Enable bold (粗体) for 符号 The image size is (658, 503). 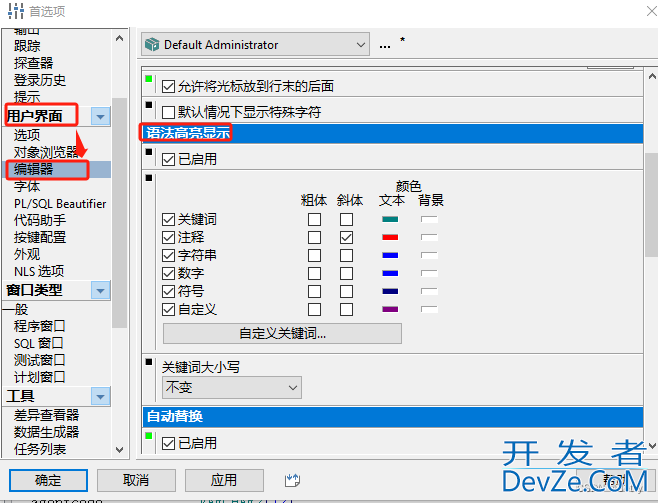314,291
